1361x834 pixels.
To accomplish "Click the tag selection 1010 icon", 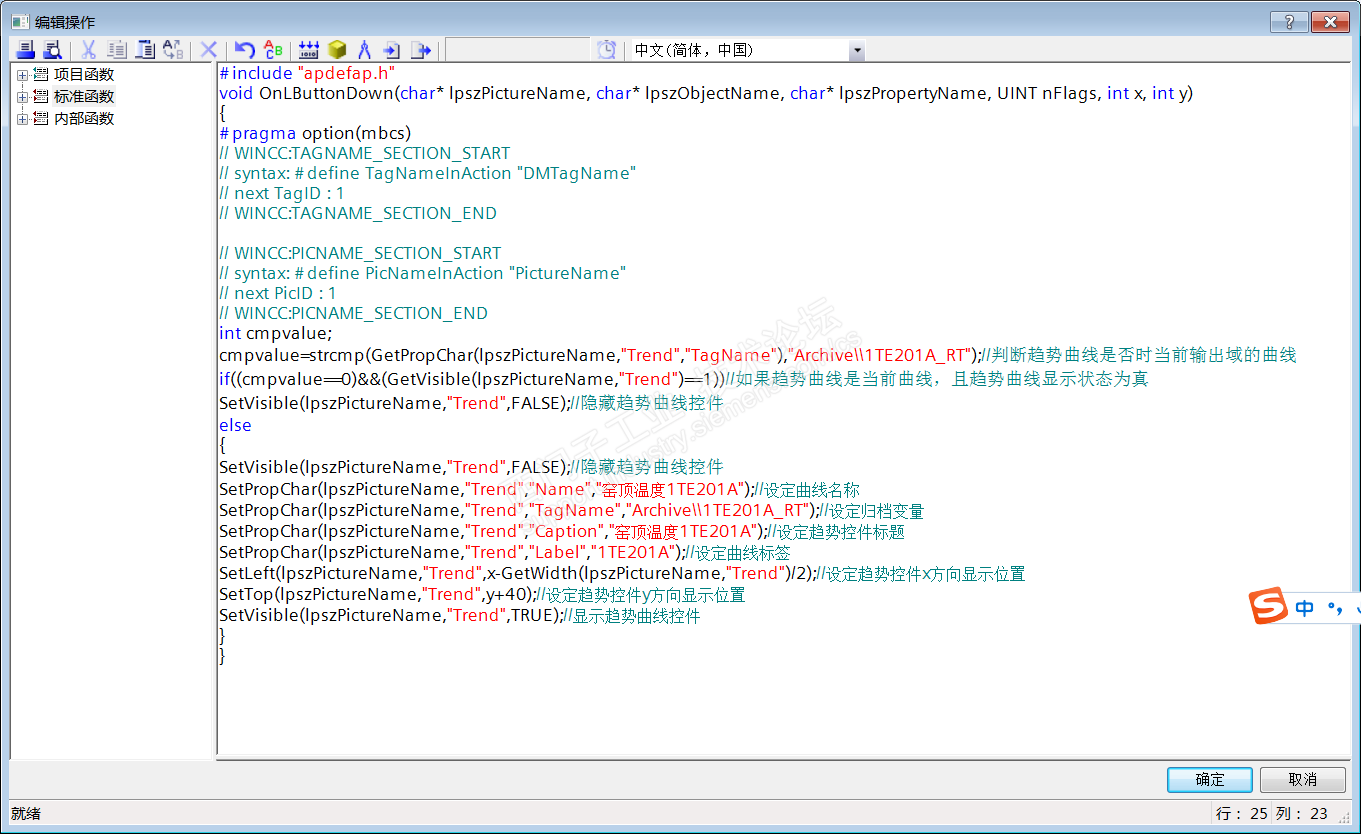I will (x=308, y=50).
